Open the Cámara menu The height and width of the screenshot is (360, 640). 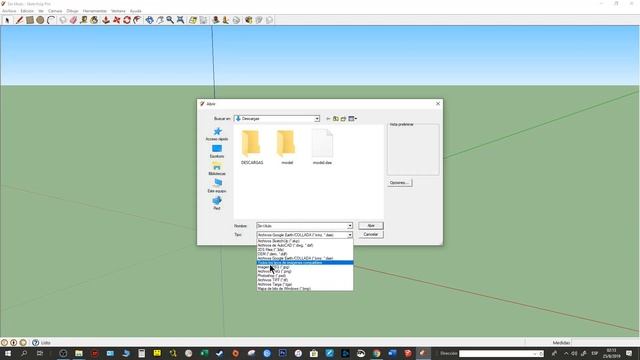click(55, 11)
